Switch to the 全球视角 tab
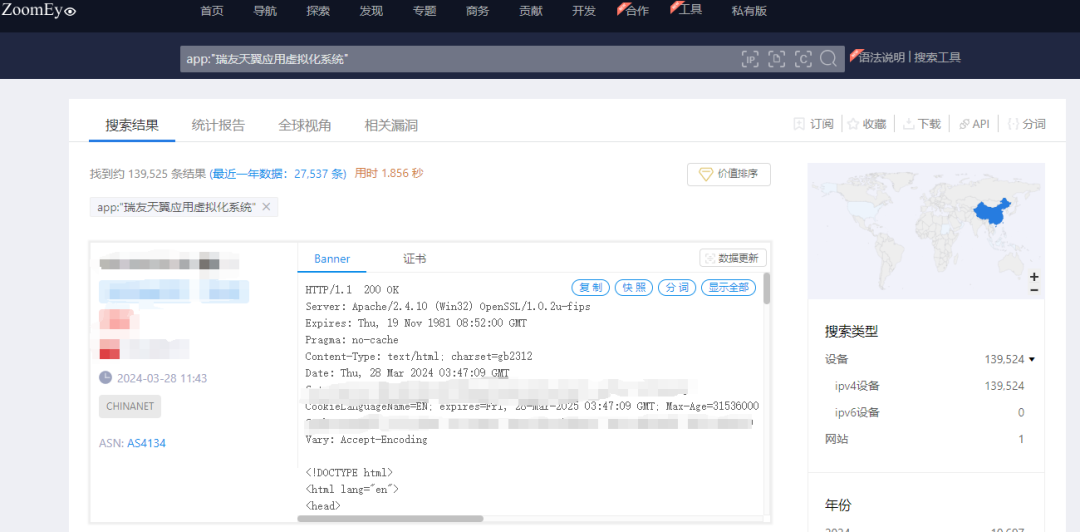The width and height of the screenshot is (1080, 532). coord(304,125)
